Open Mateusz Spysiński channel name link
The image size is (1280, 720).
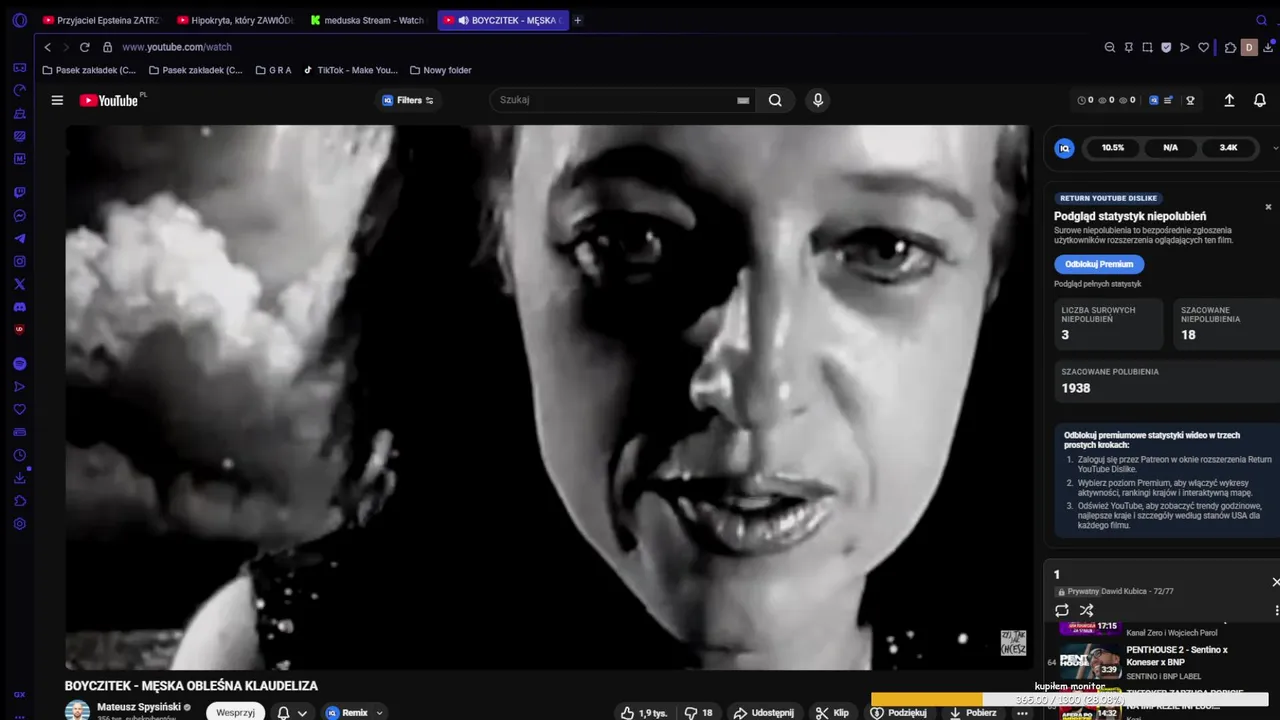click(x=139, y=707)
